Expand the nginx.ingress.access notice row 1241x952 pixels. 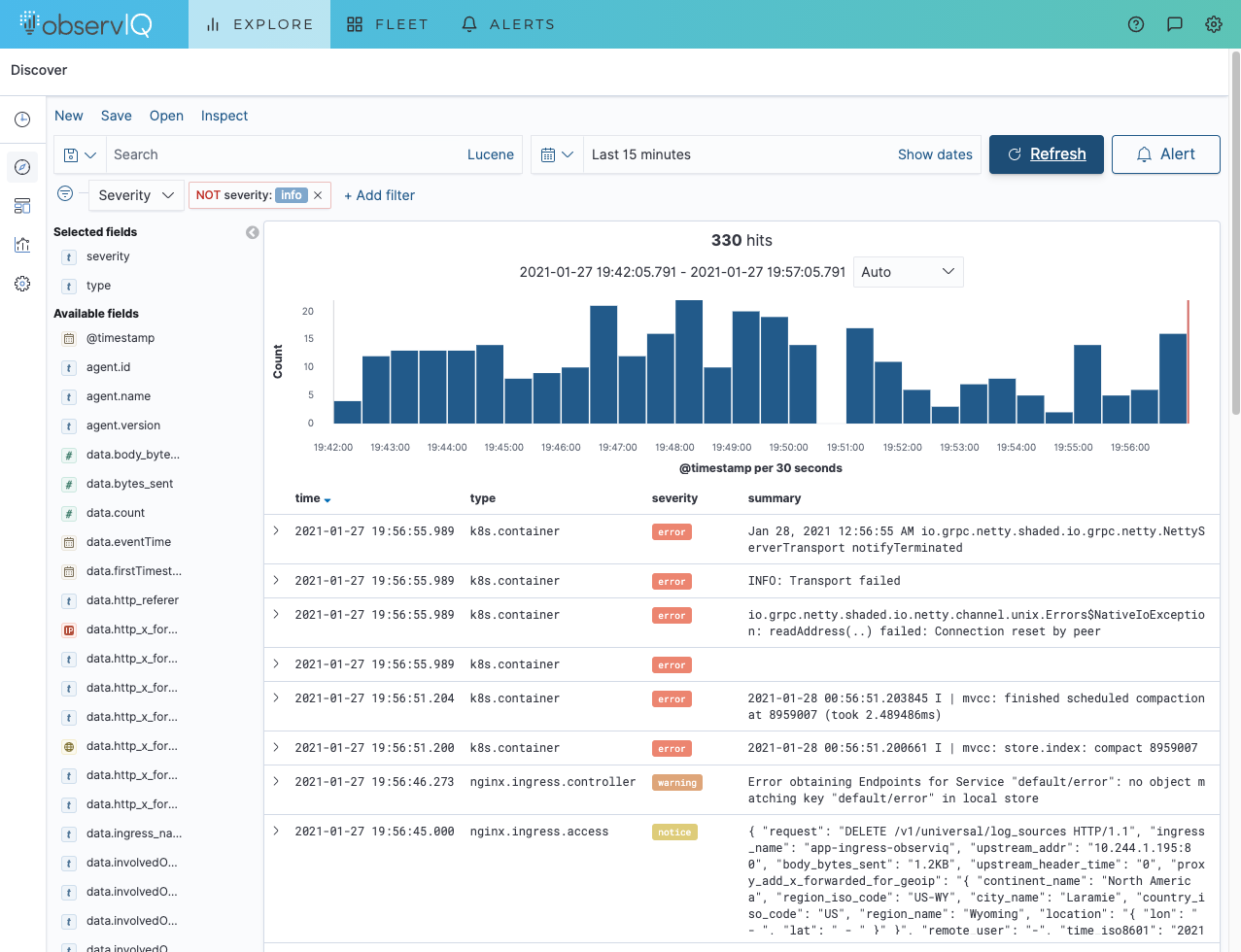(x=276, y=831)
